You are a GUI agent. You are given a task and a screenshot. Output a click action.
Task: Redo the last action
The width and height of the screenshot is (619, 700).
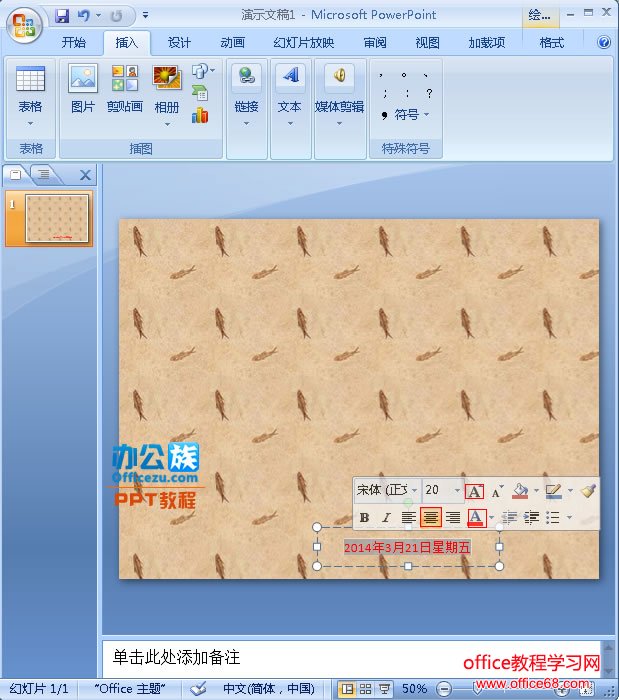click(116, 16)
